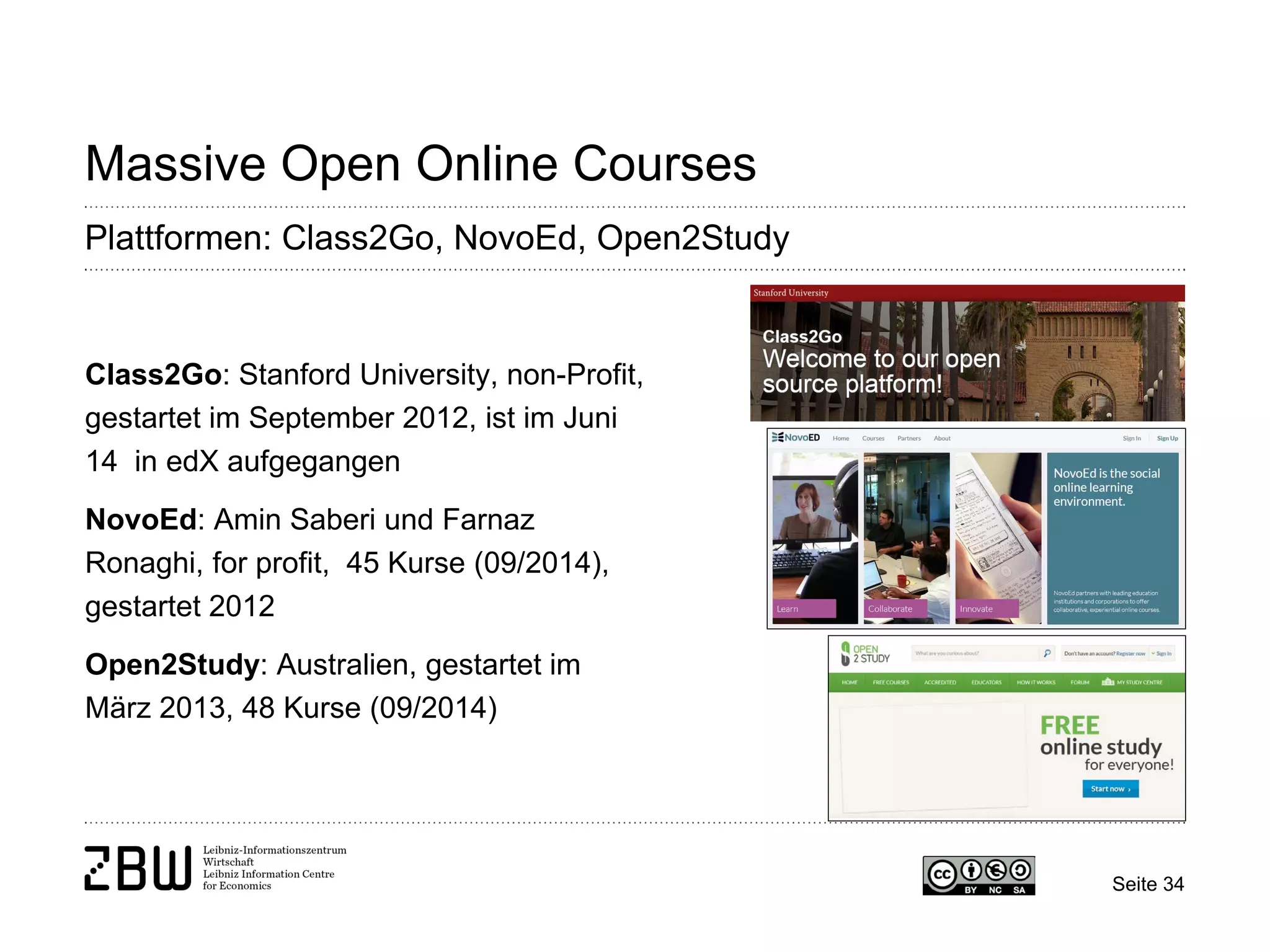The height and width of the screenshot is (952, 1270).
Task: Open the Partners item in NovoEd navigation
Action: [x=909, y=438]
